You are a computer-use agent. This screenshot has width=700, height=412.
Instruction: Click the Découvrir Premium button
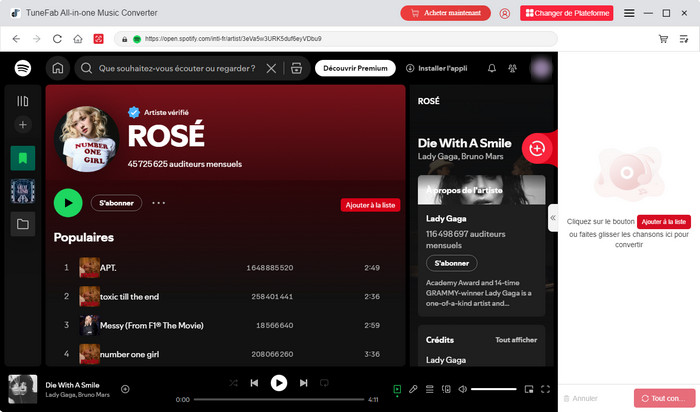(x=355, y=68)
